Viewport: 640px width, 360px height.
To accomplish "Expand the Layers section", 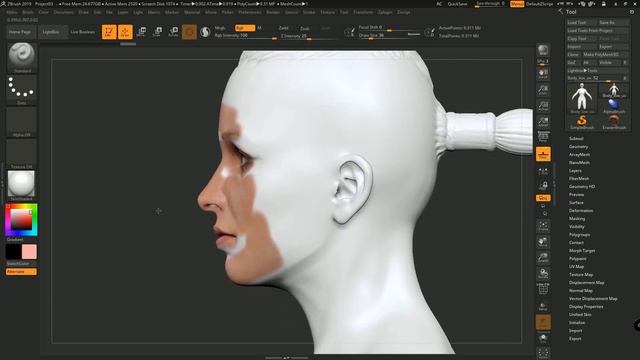I will [576, 171].
